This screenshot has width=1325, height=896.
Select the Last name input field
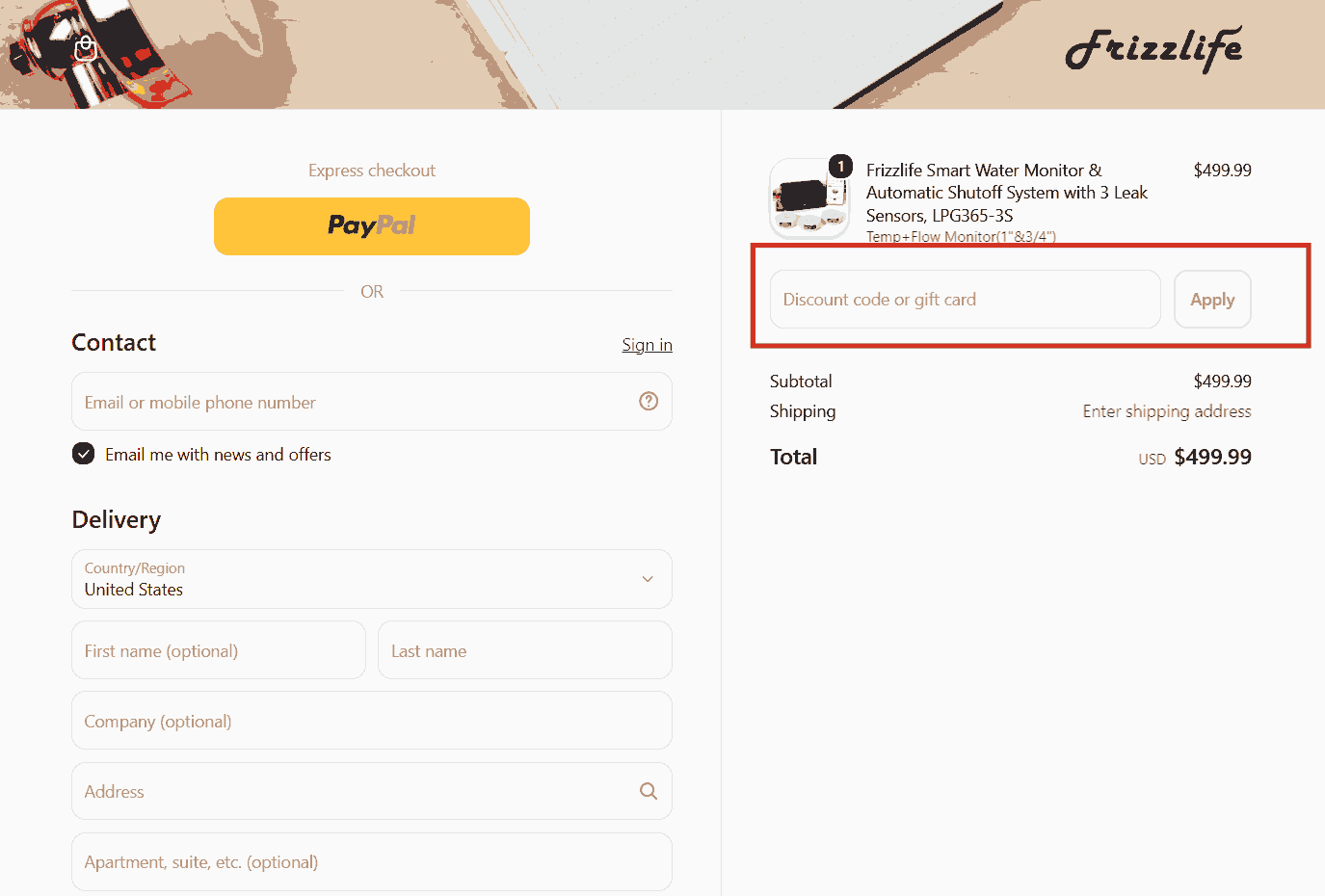(x=525, y=650)
